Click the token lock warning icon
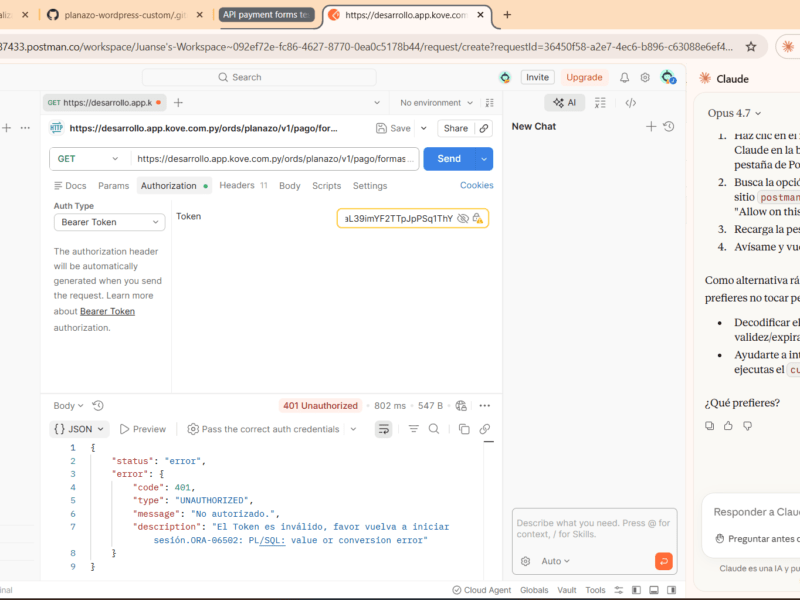Image resolution: width=800 pixels, height=600 pixels. (x=478, y=218)
